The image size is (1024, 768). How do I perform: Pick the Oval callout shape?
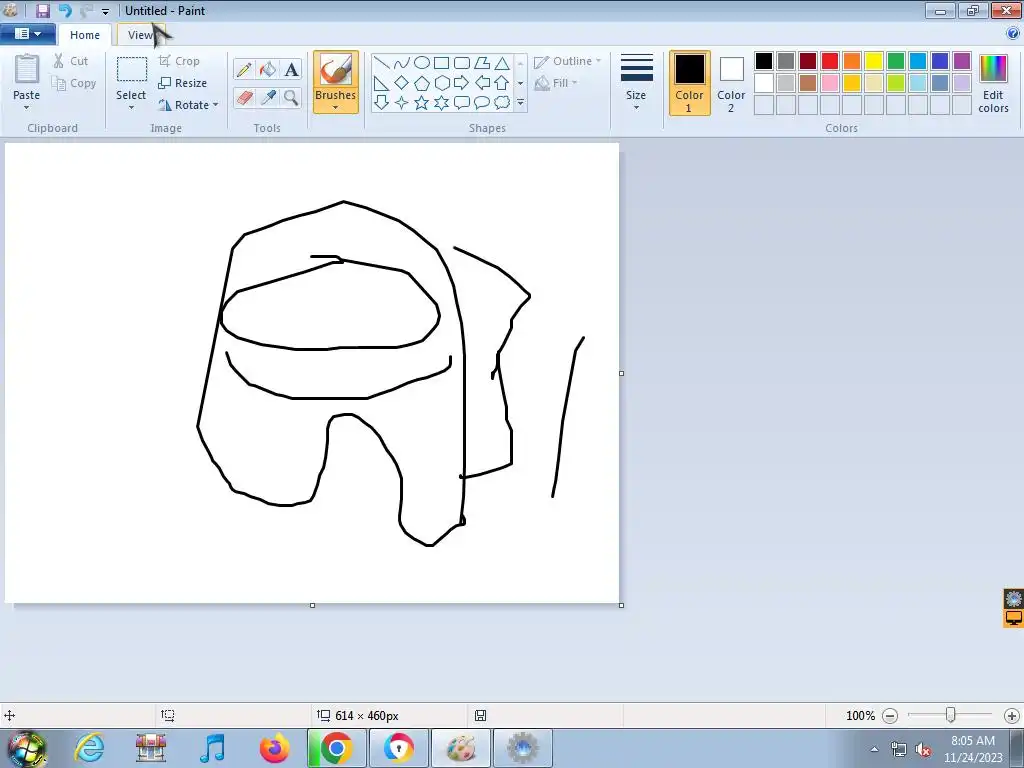point(482,103)
